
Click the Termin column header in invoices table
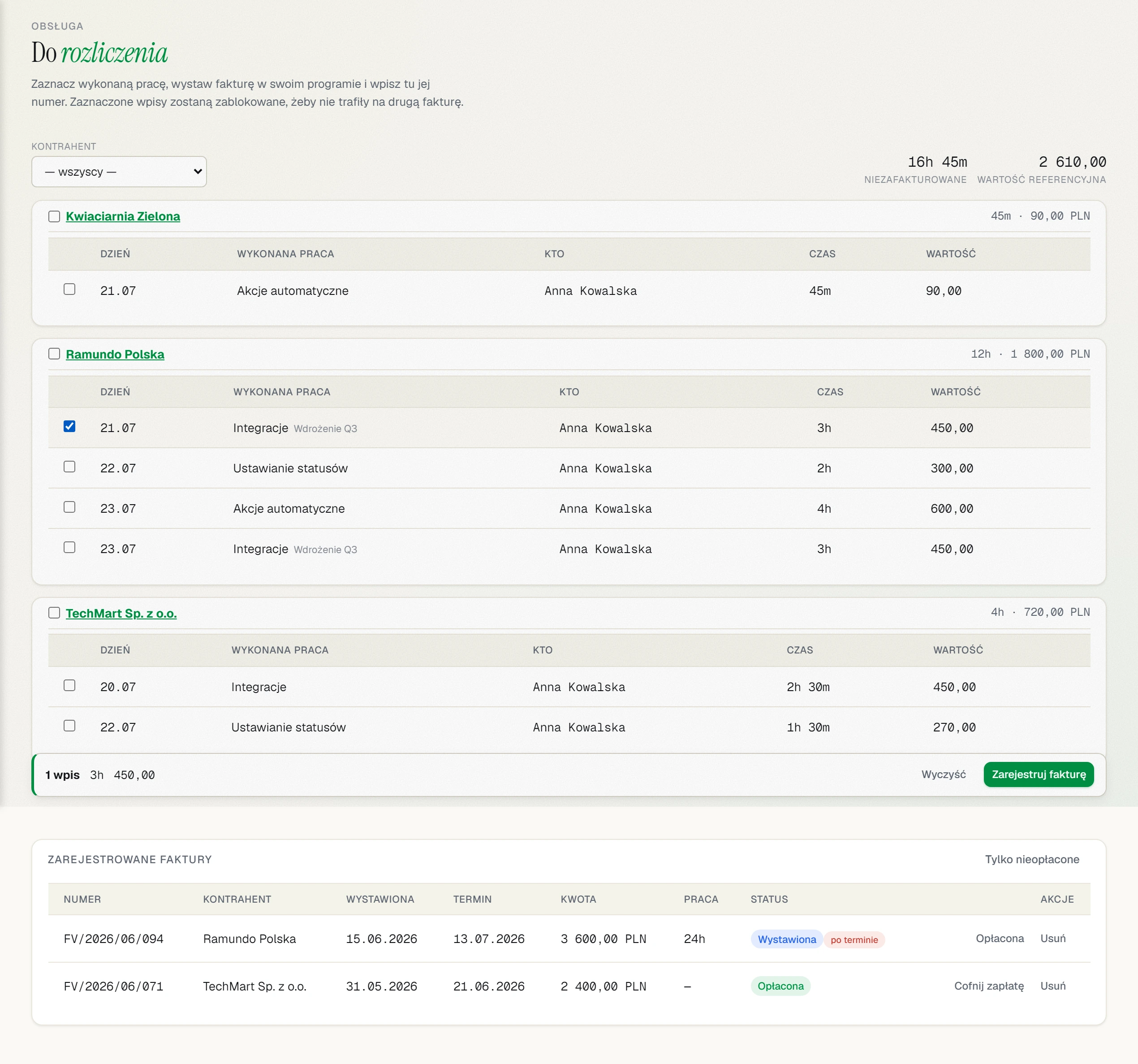pos(472,899)
